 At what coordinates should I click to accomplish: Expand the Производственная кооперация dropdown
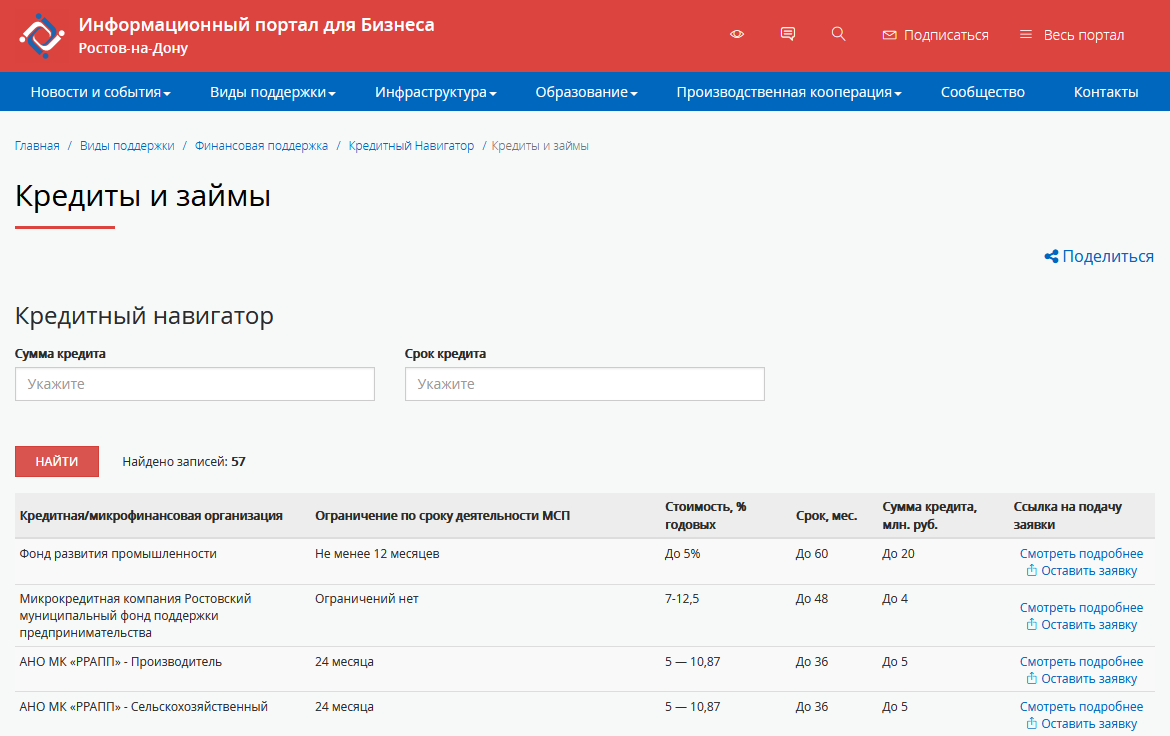789,92
